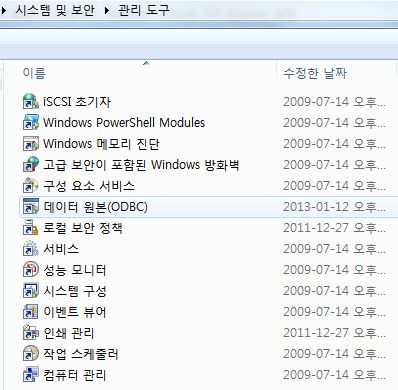Select Windows PowerShell Modules name text
The image size is (398, 390).
point(124,123)
